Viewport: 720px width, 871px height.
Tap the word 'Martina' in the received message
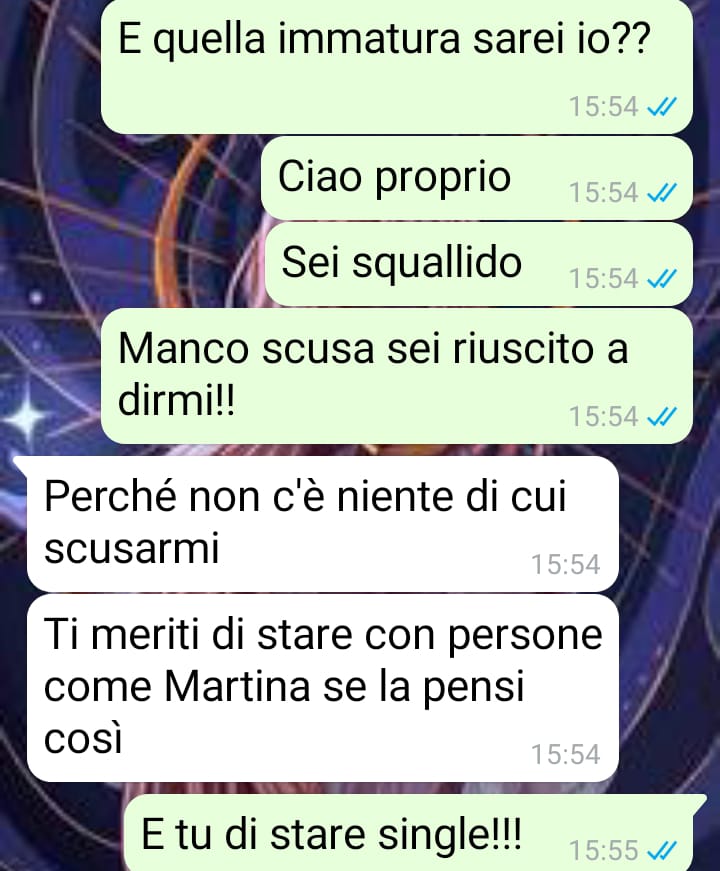coord(237,687)
